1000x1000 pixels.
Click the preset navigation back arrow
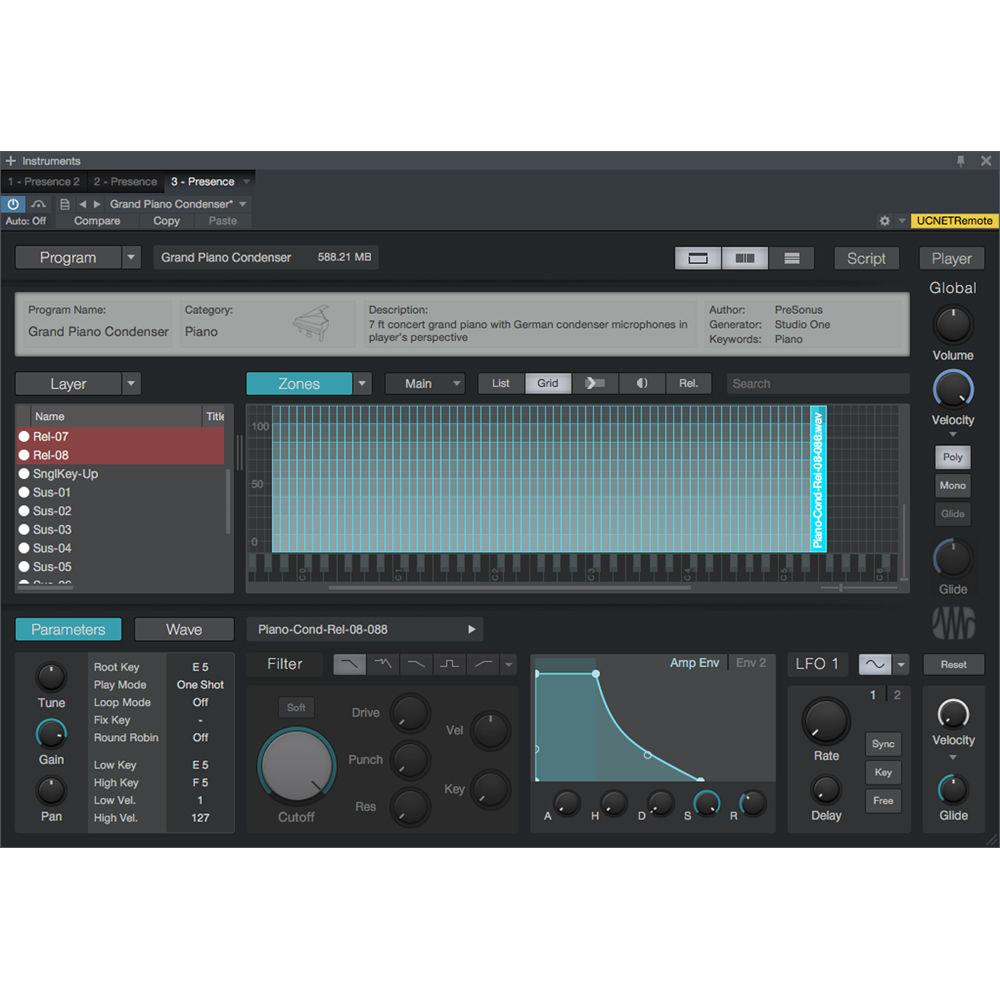point(85,203)
